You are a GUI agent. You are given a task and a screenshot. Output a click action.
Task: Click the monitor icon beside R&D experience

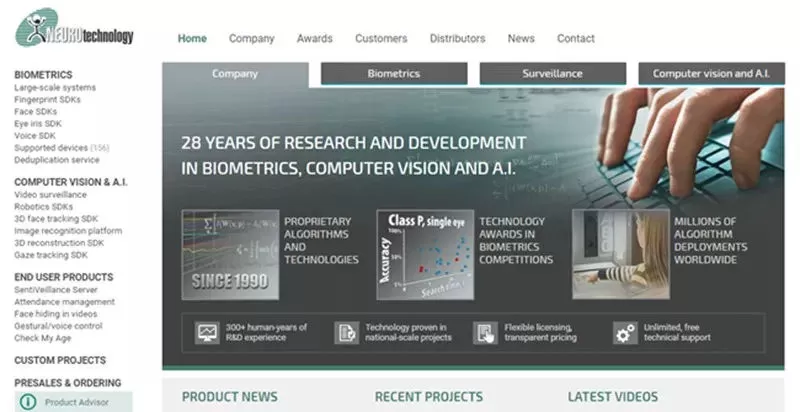(208, 332)
